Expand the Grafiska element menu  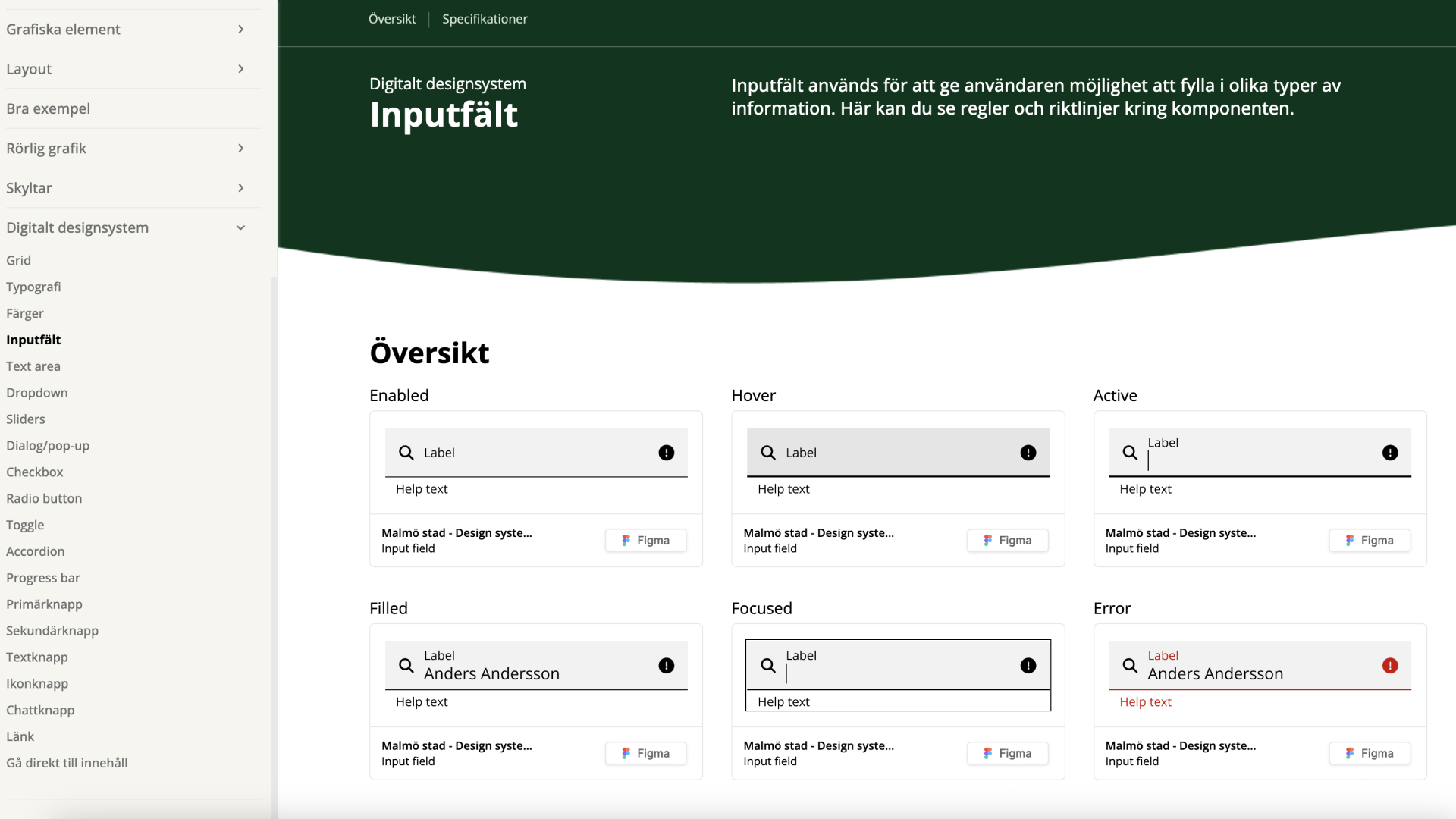pos(240,30)
